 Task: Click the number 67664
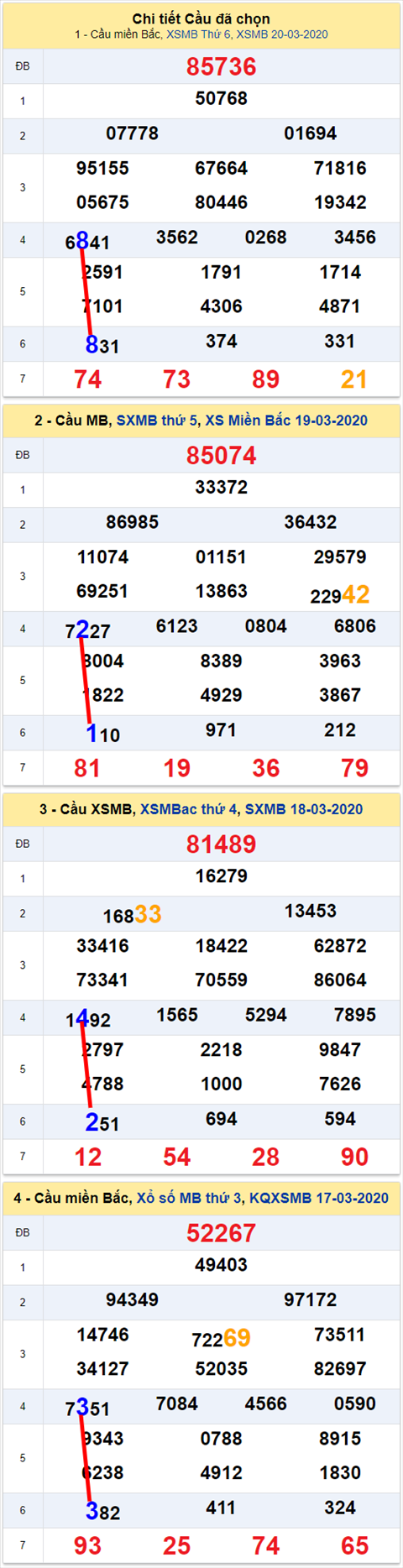[x=222, y=168]
